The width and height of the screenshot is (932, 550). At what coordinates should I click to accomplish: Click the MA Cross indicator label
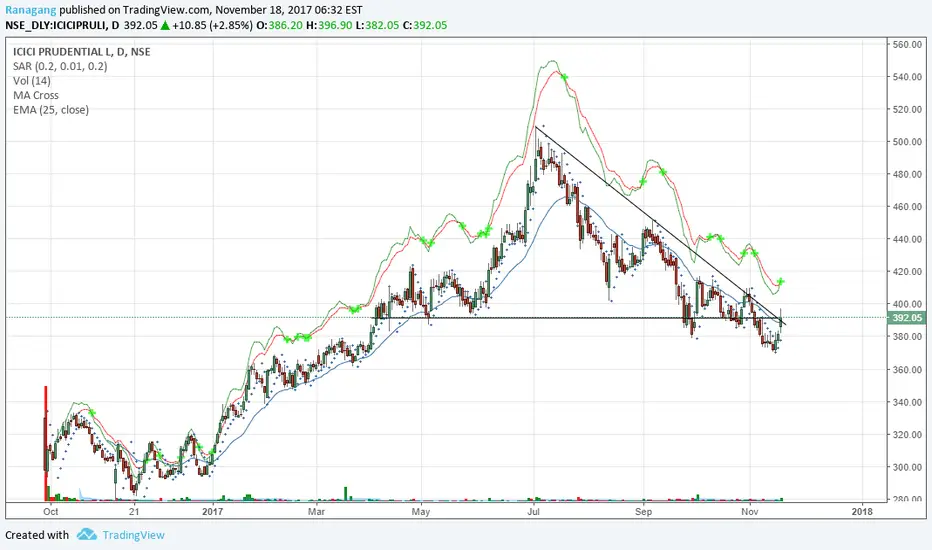36,95
